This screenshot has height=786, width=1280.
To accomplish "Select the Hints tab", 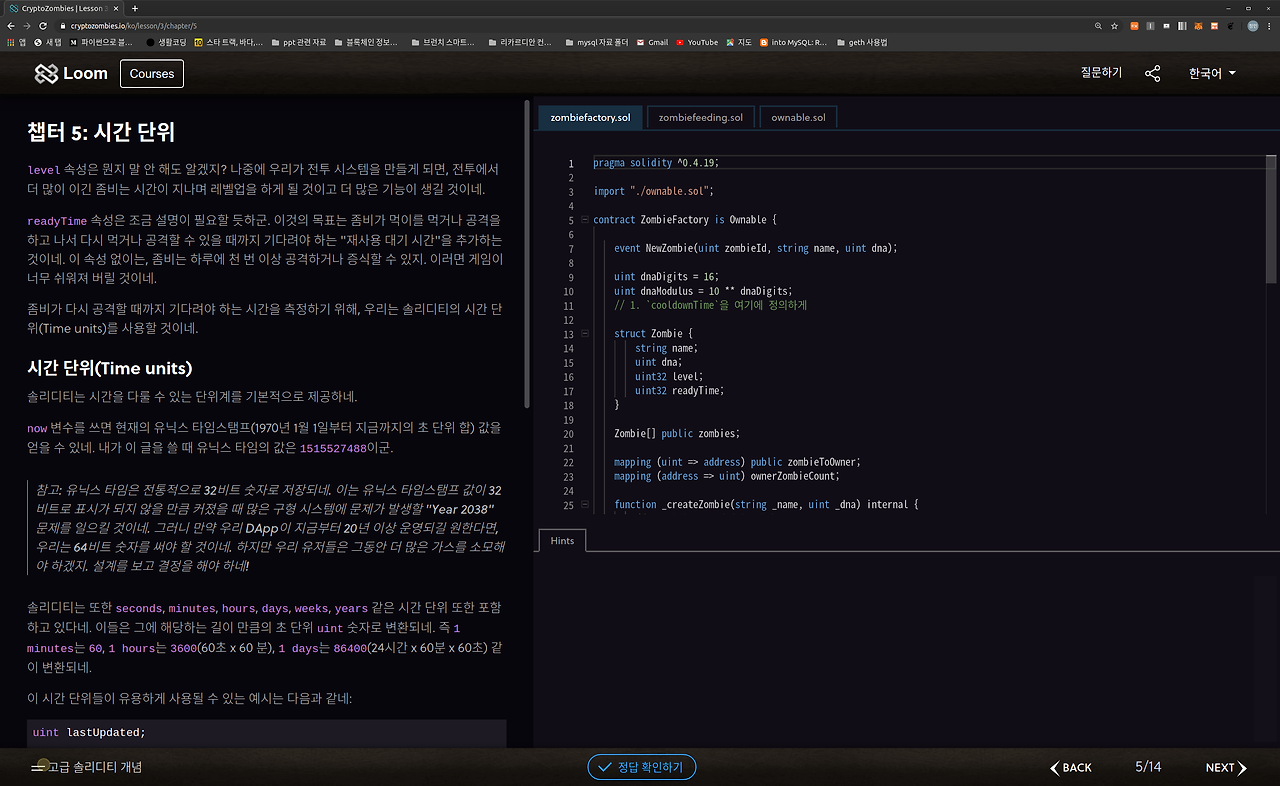I will 562,540.
